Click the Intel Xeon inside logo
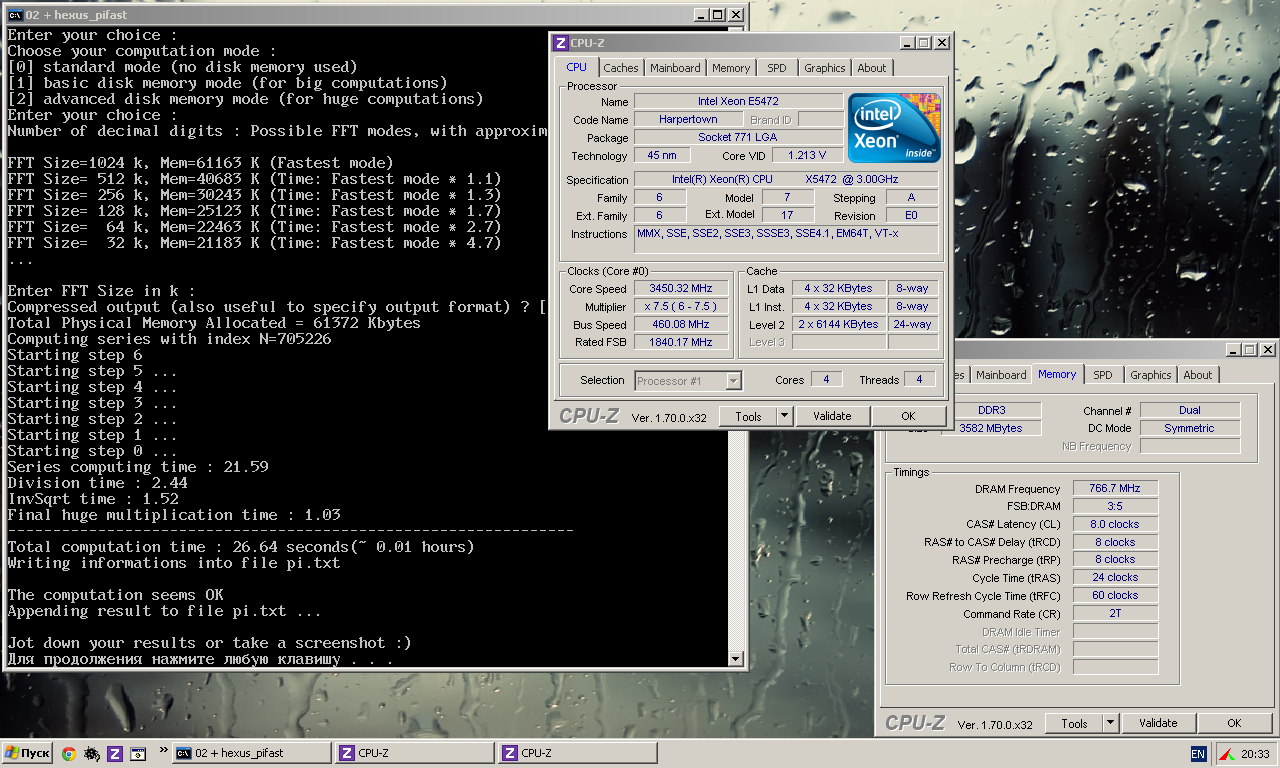The height and width of the screenshot is (768, 1280). pos(894,128)
